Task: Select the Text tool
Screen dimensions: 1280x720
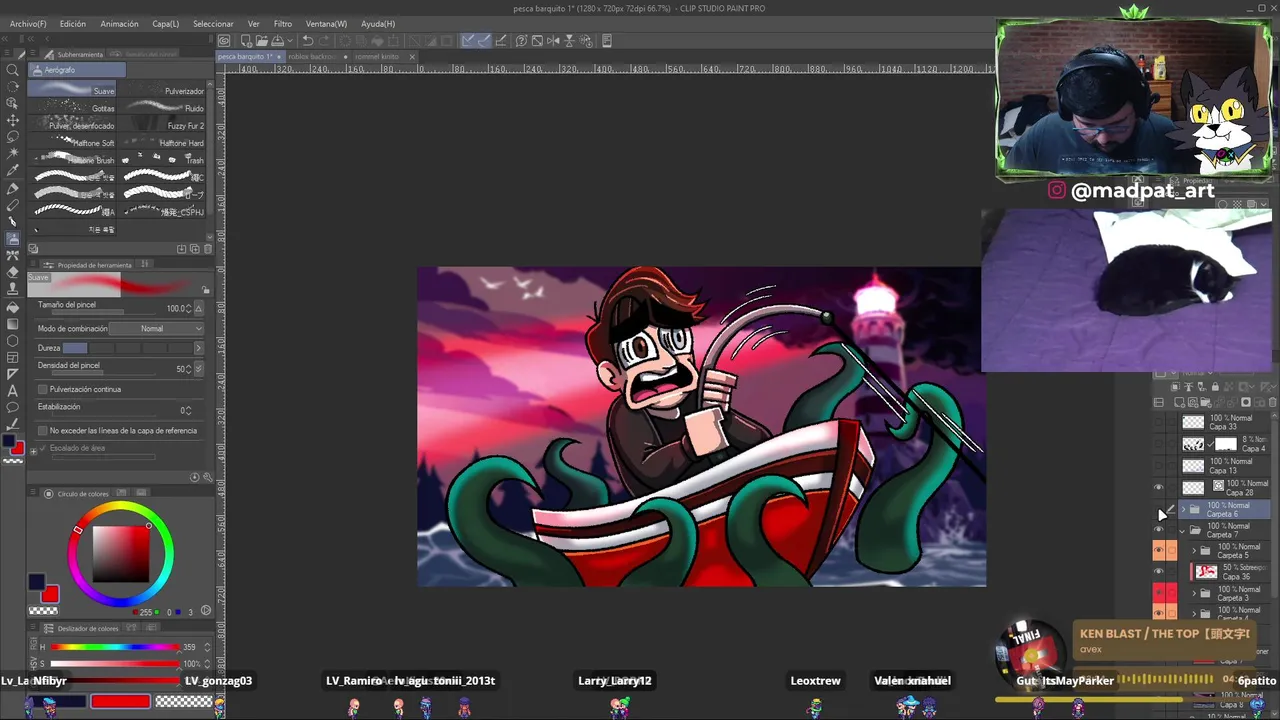Action: click(13, 390)
